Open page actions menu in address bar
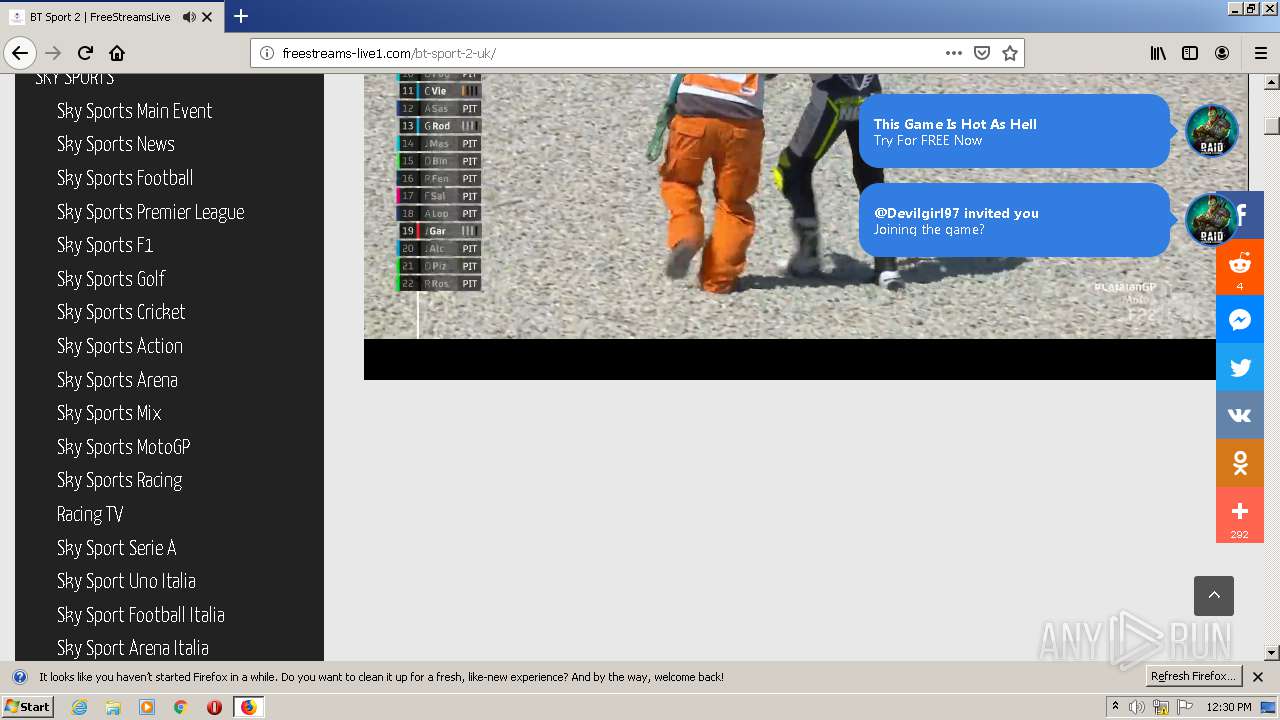The image size is (1280, 720). pos(954,53)
